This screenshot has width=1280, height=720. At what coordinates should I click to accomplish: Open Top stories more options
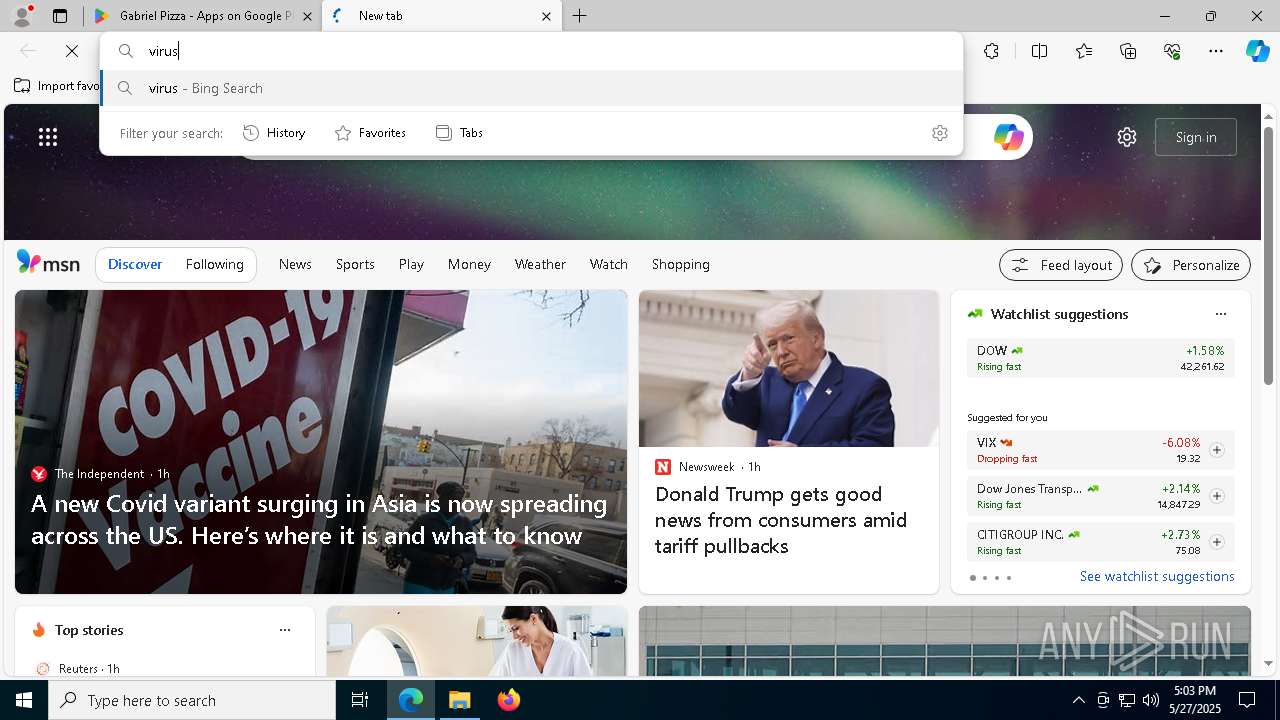tap(285, 630)
